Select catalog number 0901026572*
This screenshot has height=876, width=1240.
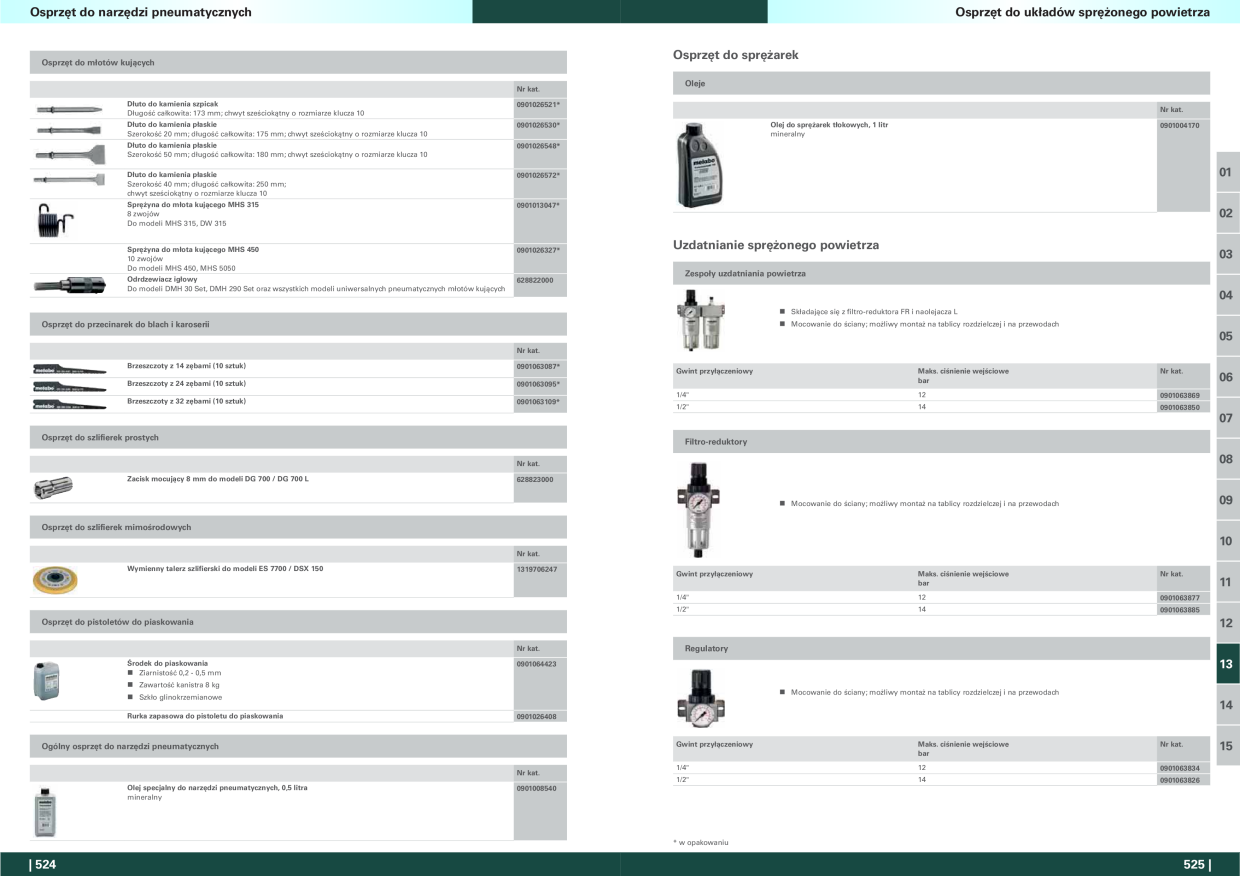pyautogui.click(x=538, y=175)
